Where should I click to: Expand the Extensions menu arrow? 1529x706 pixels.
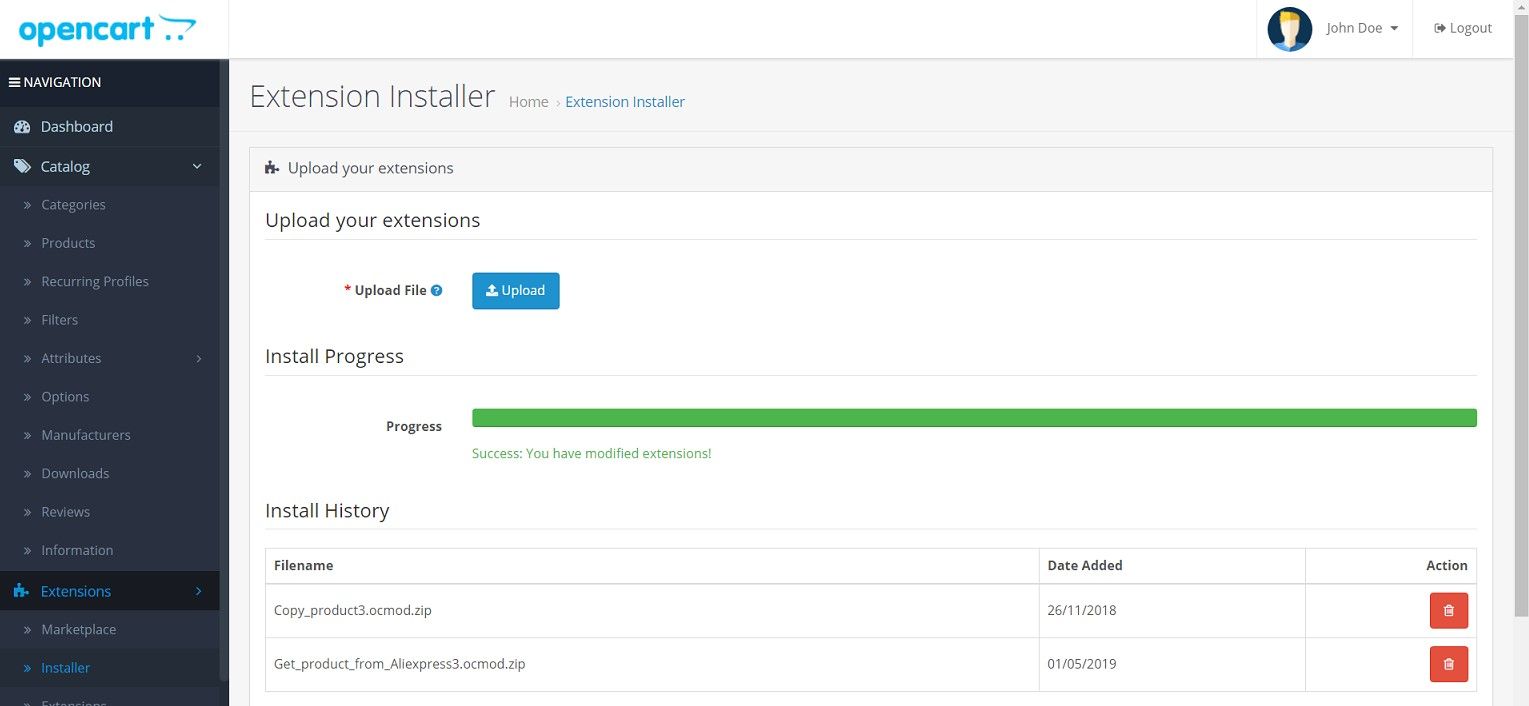(x=198, y=592)
